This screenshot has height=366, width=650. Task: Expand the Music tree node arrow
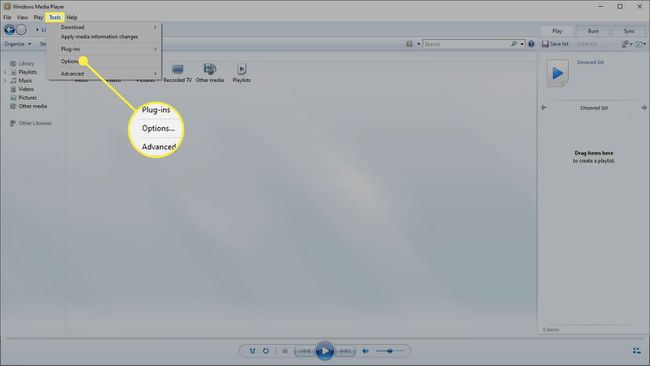click(5, 80)
